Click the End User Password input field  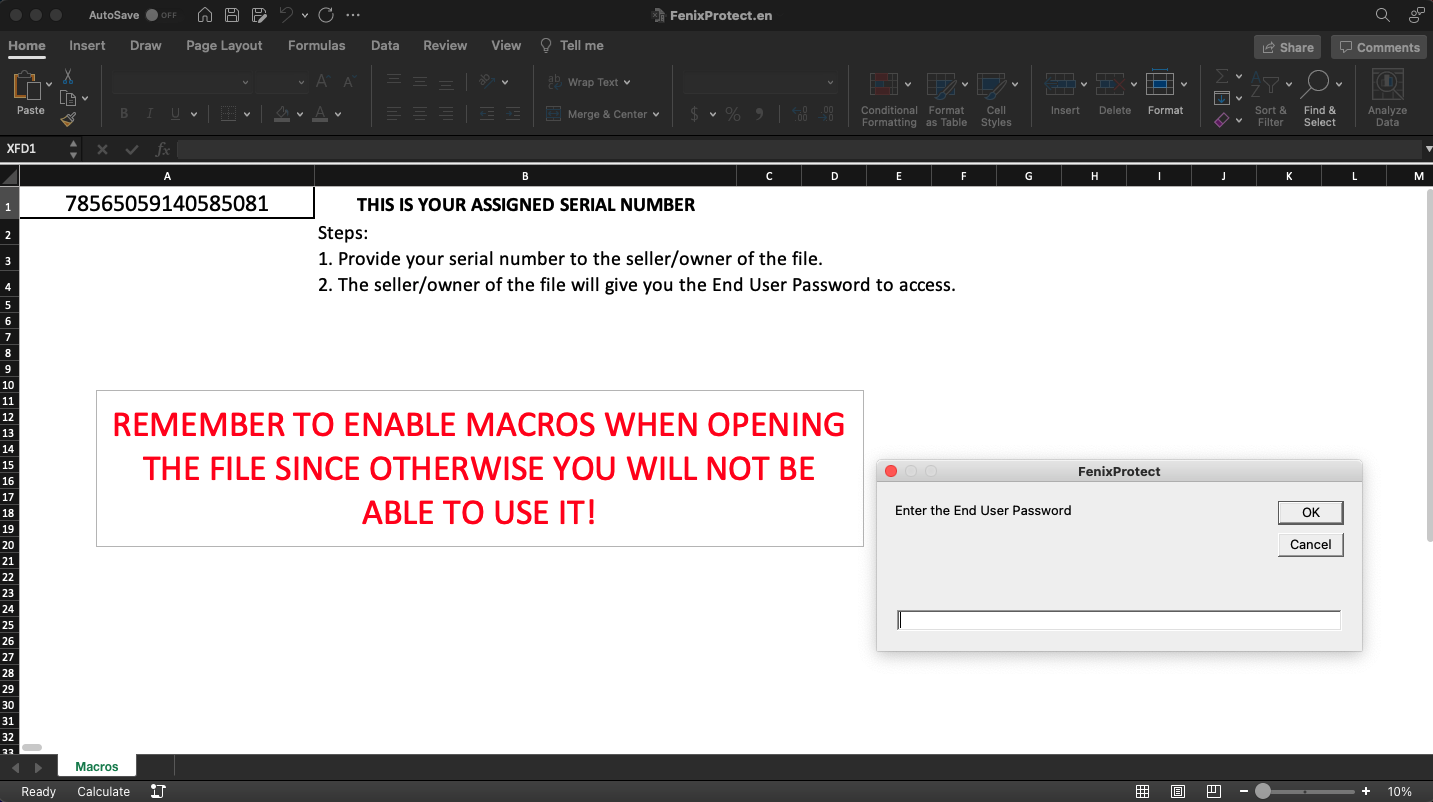coord(1119,620)
